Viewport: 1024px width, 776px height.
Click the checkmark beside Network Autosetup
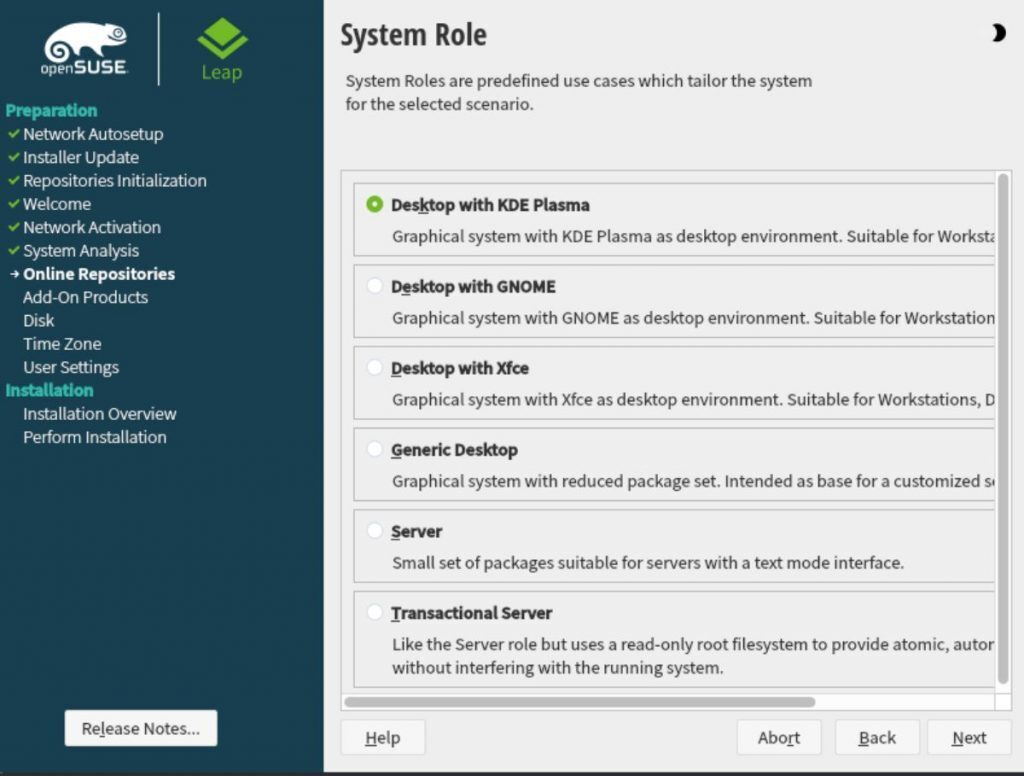pyautogui.click(x=12, y=134)
